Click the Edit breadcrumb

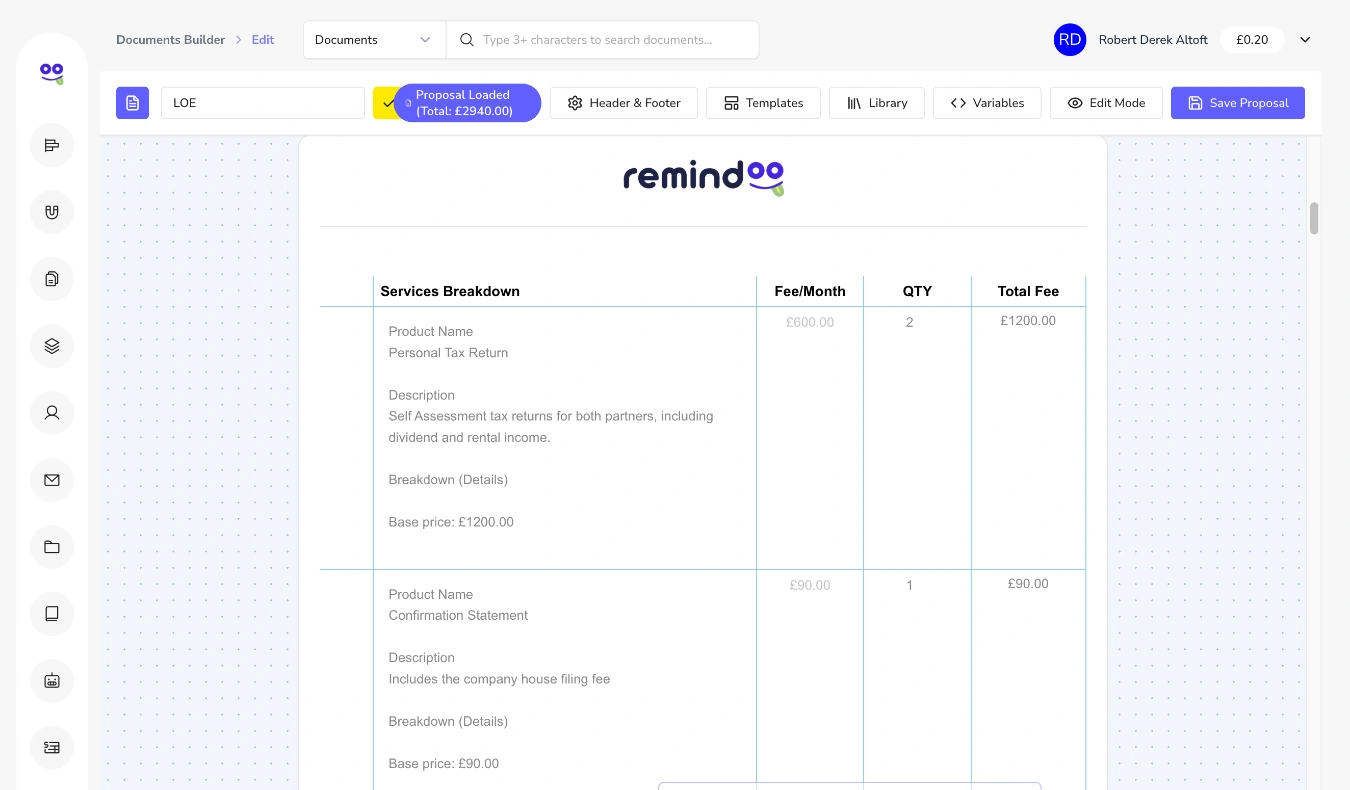263,40
